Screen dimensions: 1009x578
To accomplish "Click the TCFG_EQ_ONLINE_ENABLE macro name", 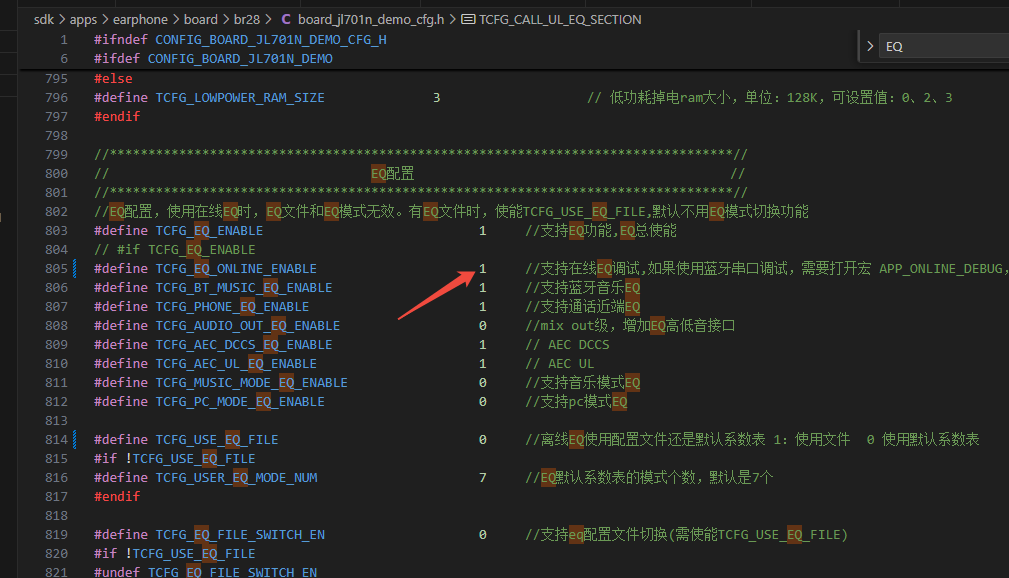I will [236, 268].
